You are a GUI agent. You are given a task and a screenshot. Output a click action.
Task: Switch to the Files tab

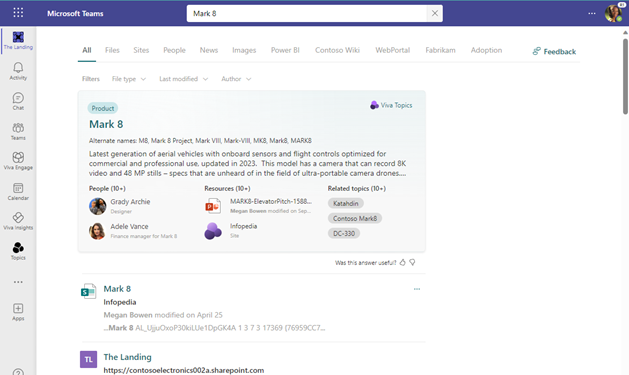[x=112, y=50]
